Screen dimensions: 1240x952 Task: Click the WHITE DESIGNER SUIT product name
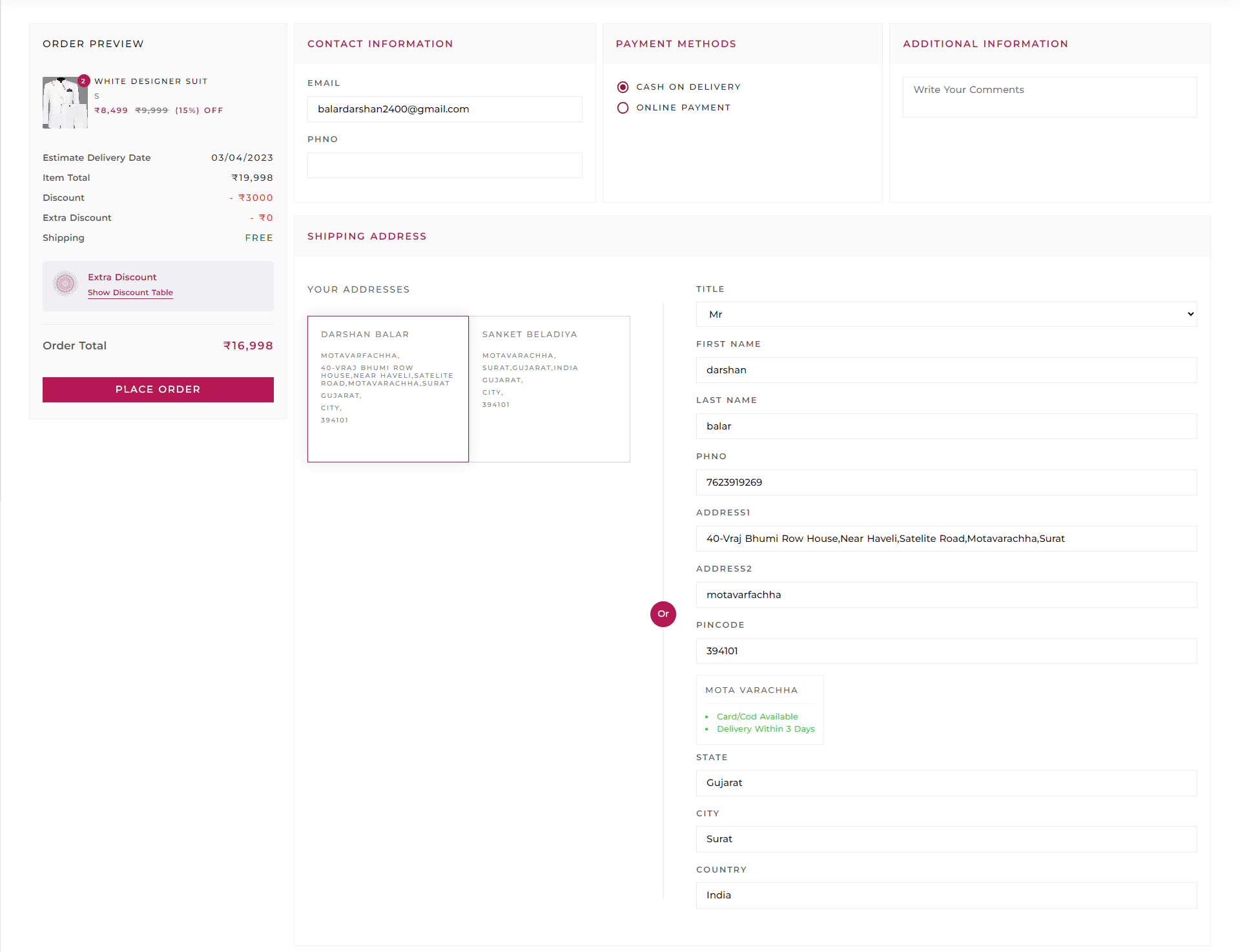(x=151, y=81)
